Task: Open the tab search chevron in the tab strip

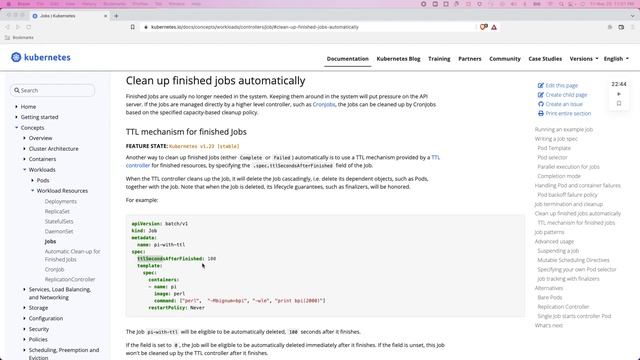Action: coord(632,16)
